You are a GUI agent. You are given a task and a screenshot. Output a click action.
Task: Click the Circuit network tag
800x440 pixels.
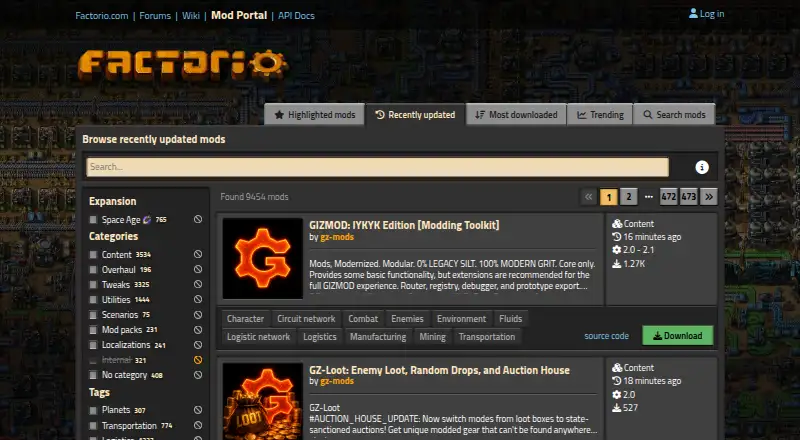click(306, 319)
